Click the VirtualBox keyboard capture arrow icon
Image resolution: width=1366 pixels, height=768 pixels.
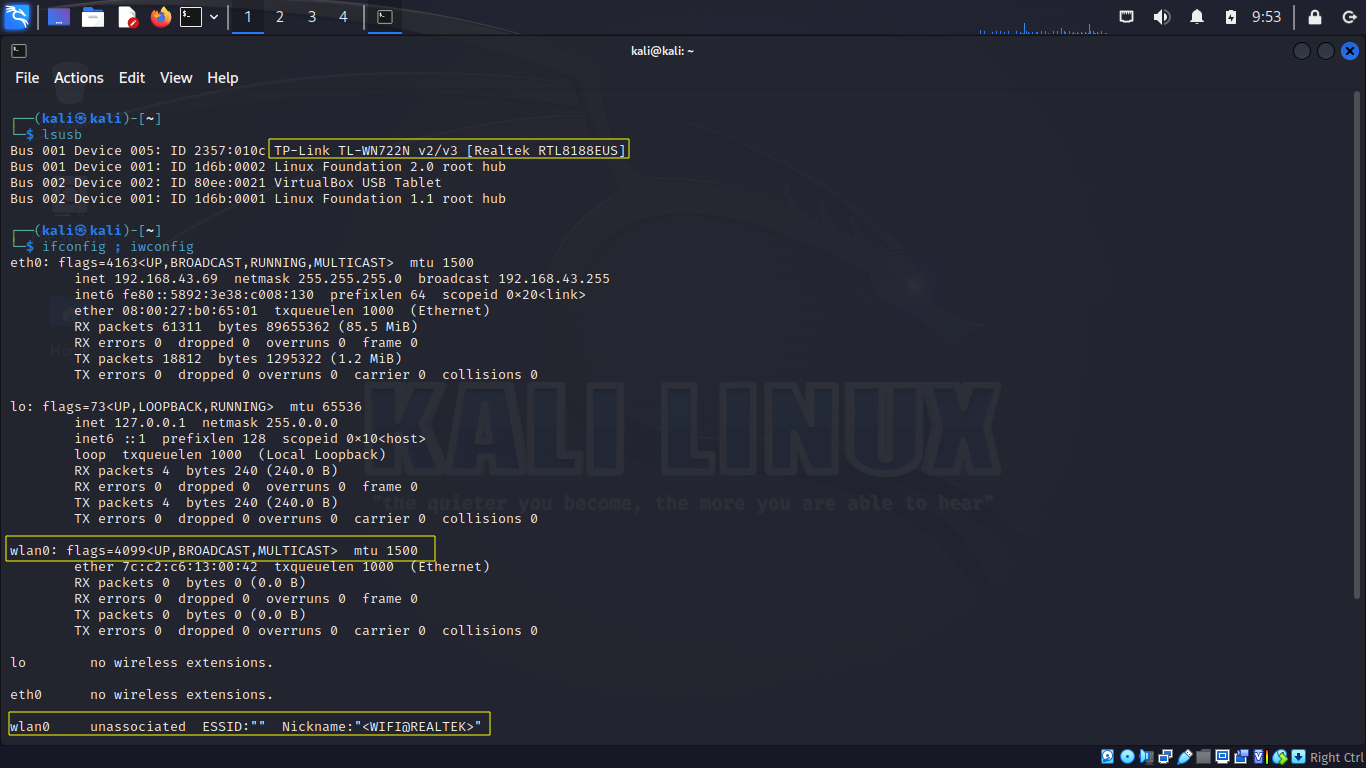[x=1298, y=757]
